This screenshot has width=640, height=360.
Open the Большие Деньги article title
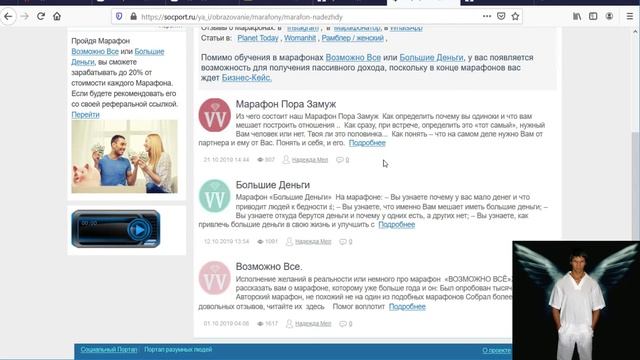(x=273, y=185)
